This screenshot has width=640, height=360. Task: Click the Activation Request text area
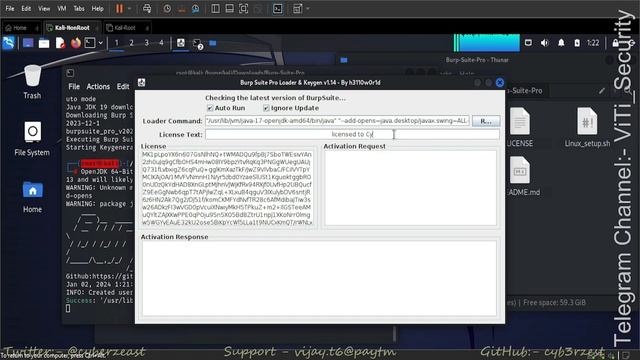pos(410,188)
